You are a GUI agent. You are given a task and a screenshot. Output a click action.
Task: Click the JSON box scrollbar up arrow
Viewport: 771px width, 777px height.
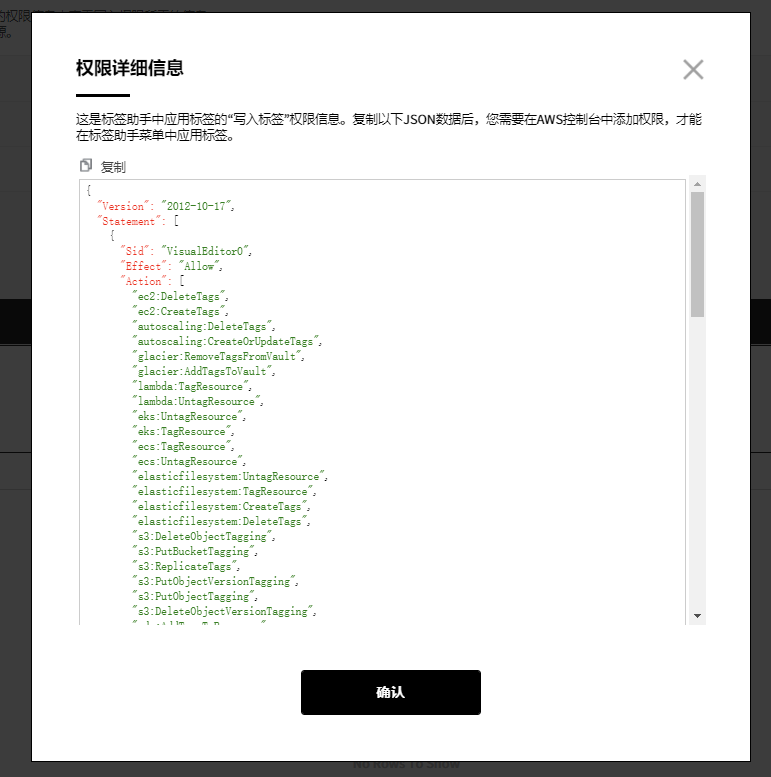pos(697,183)
